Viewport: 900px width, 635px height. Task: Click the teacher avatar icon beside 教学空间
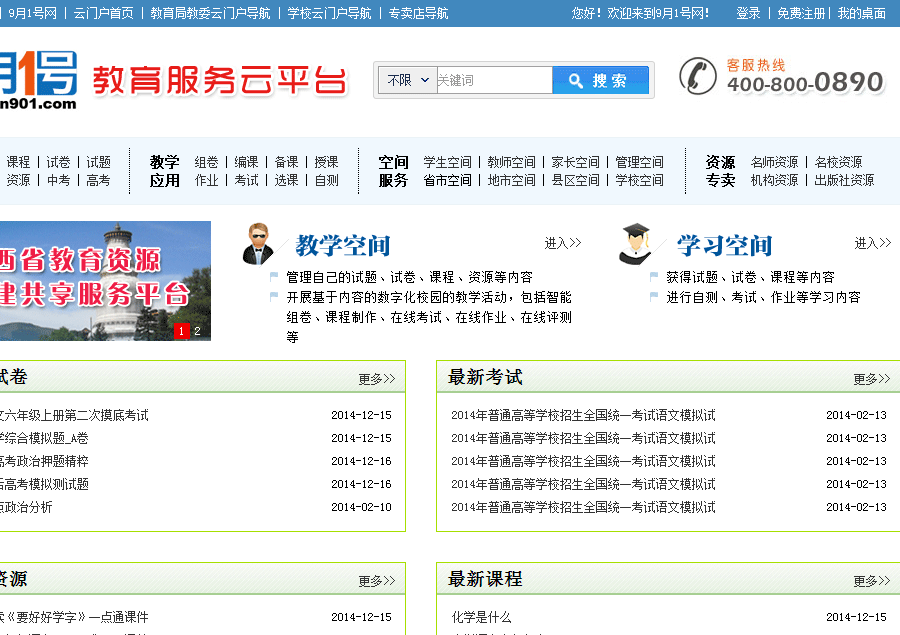(258, 244)
